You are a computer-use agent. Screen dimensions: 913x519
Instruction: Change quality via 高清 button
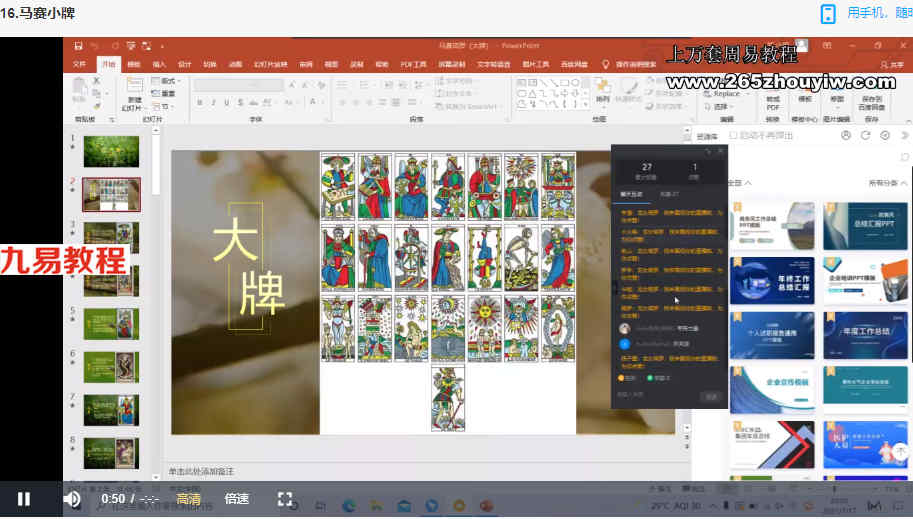point(189,499)
